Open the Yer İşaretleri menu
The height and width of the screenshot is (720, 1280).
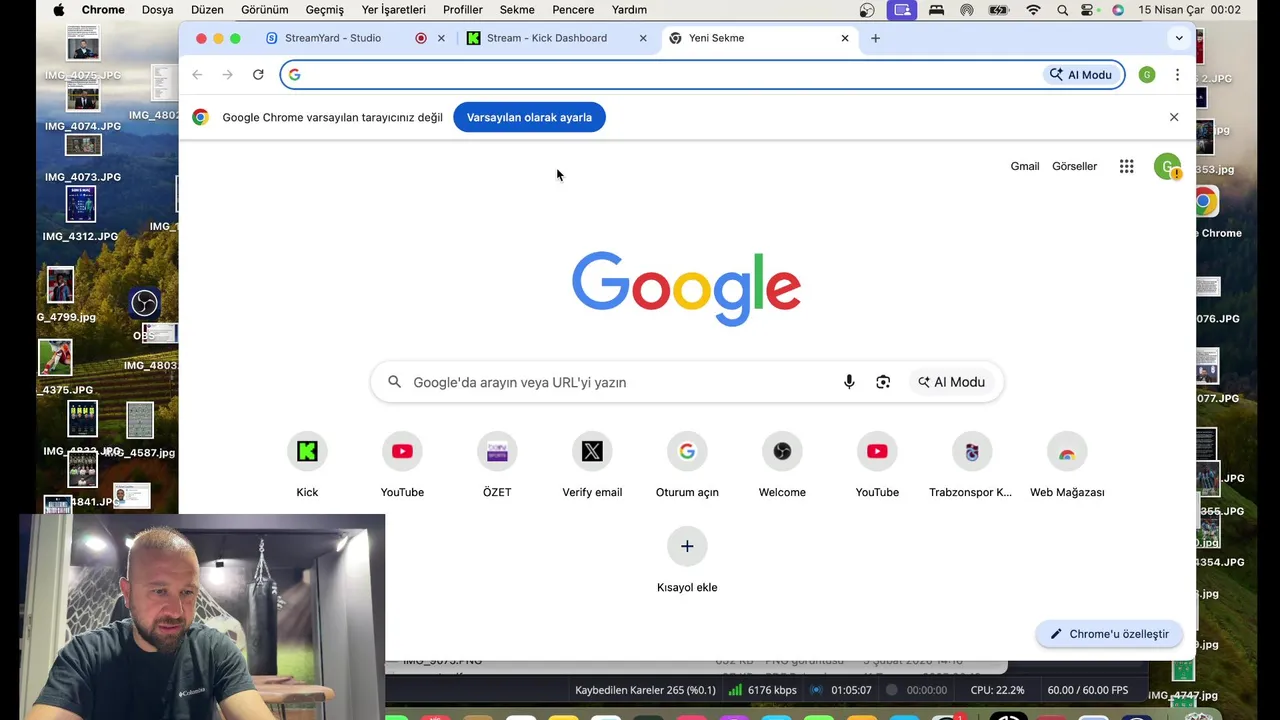[394, 10]
